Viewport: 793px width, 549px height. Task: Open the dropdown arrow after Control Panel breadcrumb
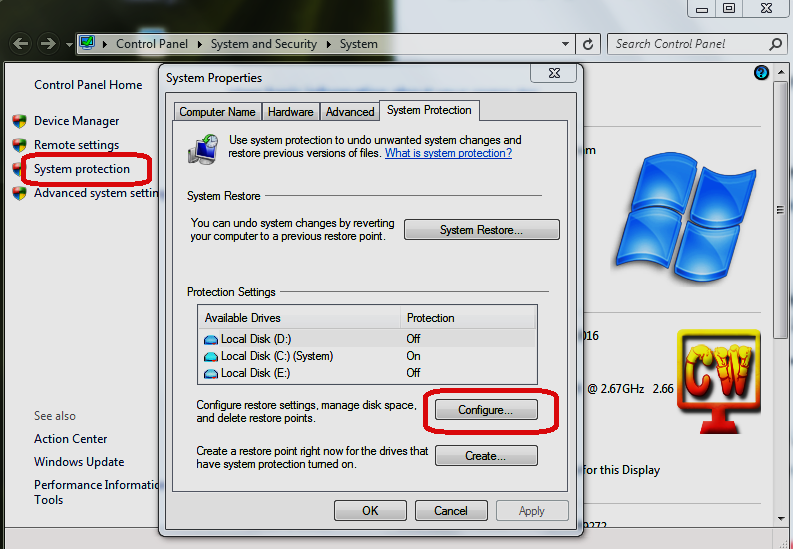pyautogui.click(x=200, y=44)
